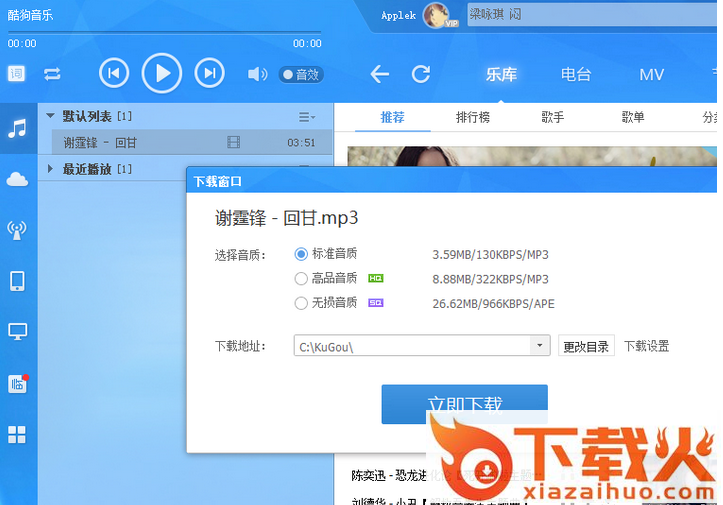This screenshot has height=505, width=723.
Task: Select high quality 高品音质 option
Action: (302, 279)
